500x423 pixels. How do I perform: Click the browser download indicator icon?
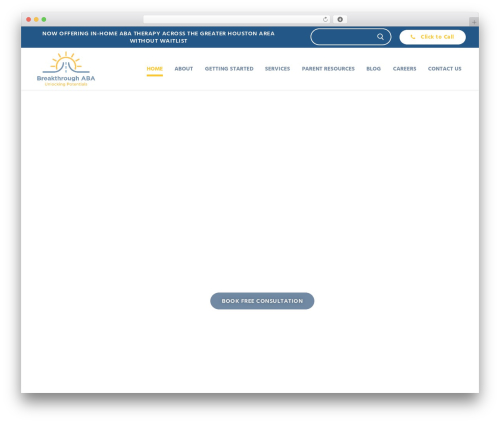click(340, 20)
